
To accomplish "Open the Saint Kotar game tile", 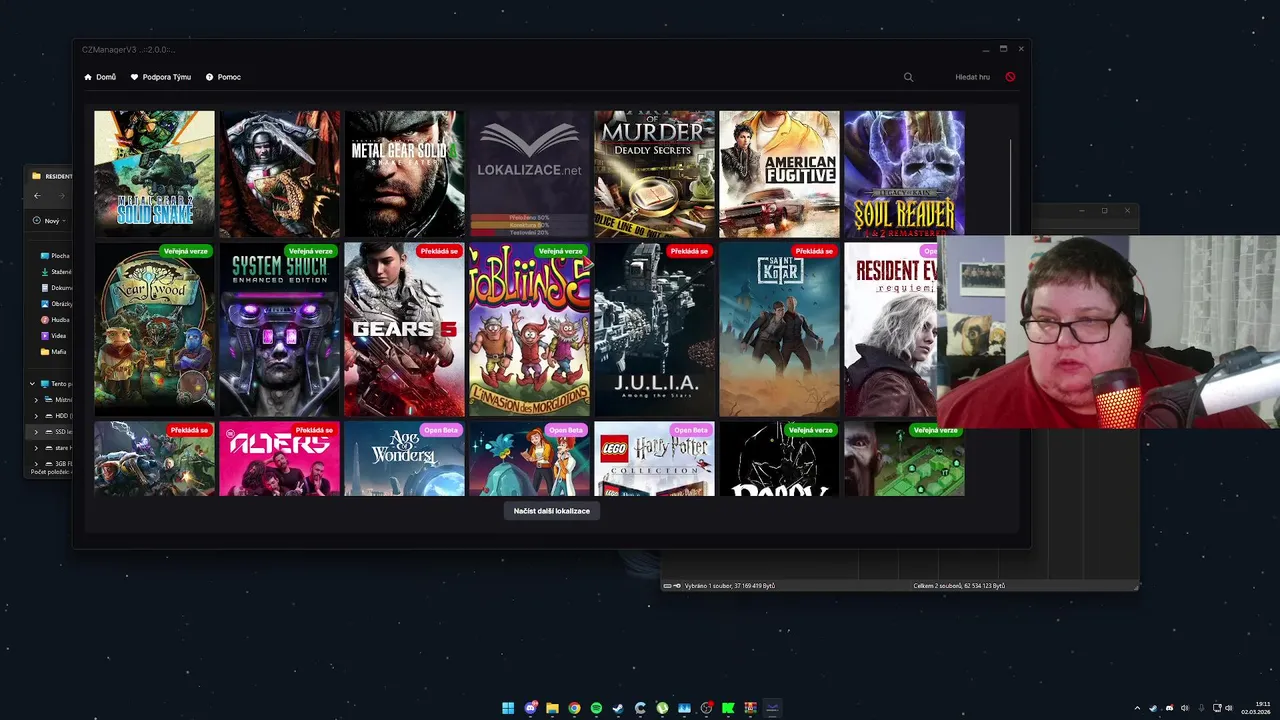I will click(x=779, y=330).
